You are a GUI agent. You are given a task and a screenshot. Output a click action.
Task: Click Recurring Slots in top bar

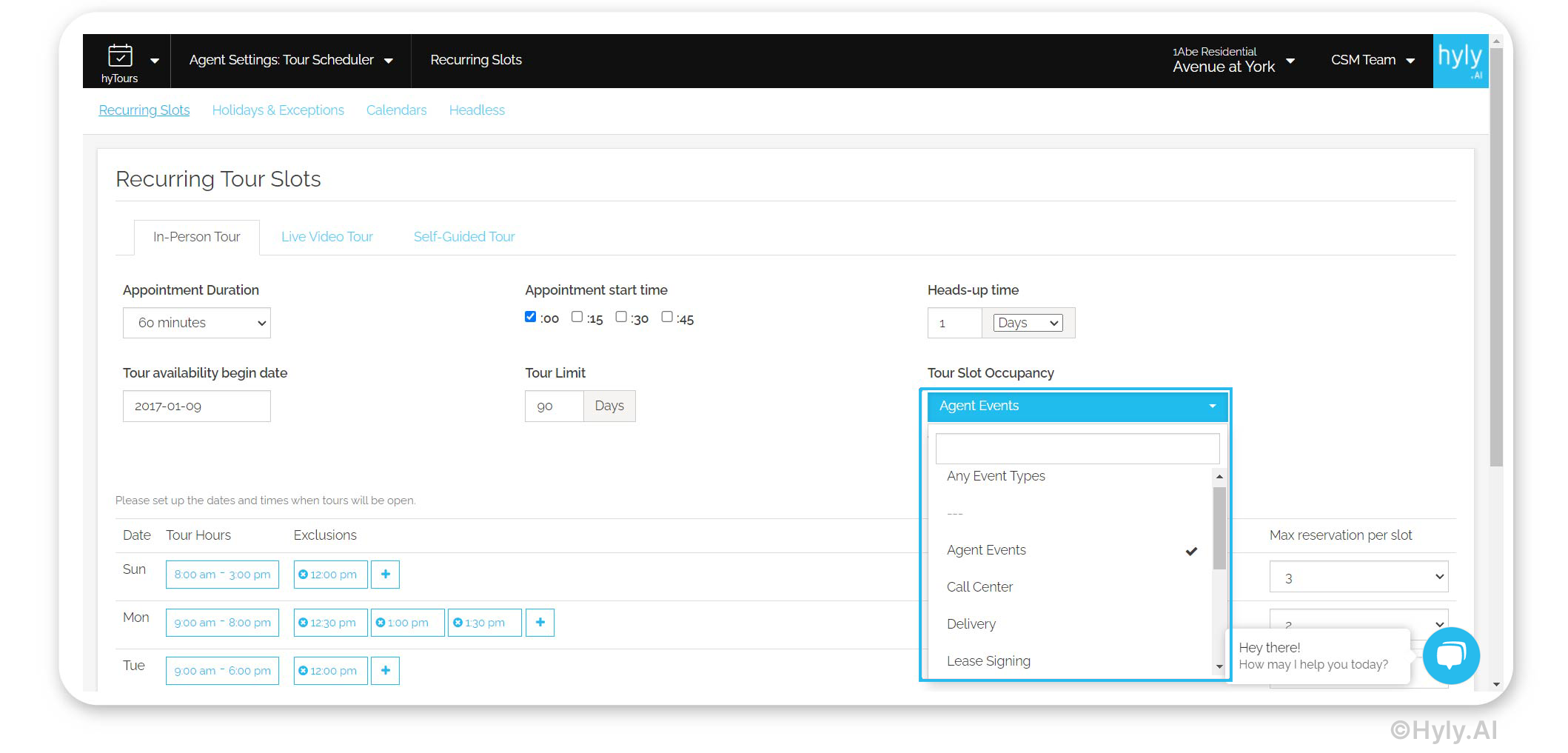476,60
